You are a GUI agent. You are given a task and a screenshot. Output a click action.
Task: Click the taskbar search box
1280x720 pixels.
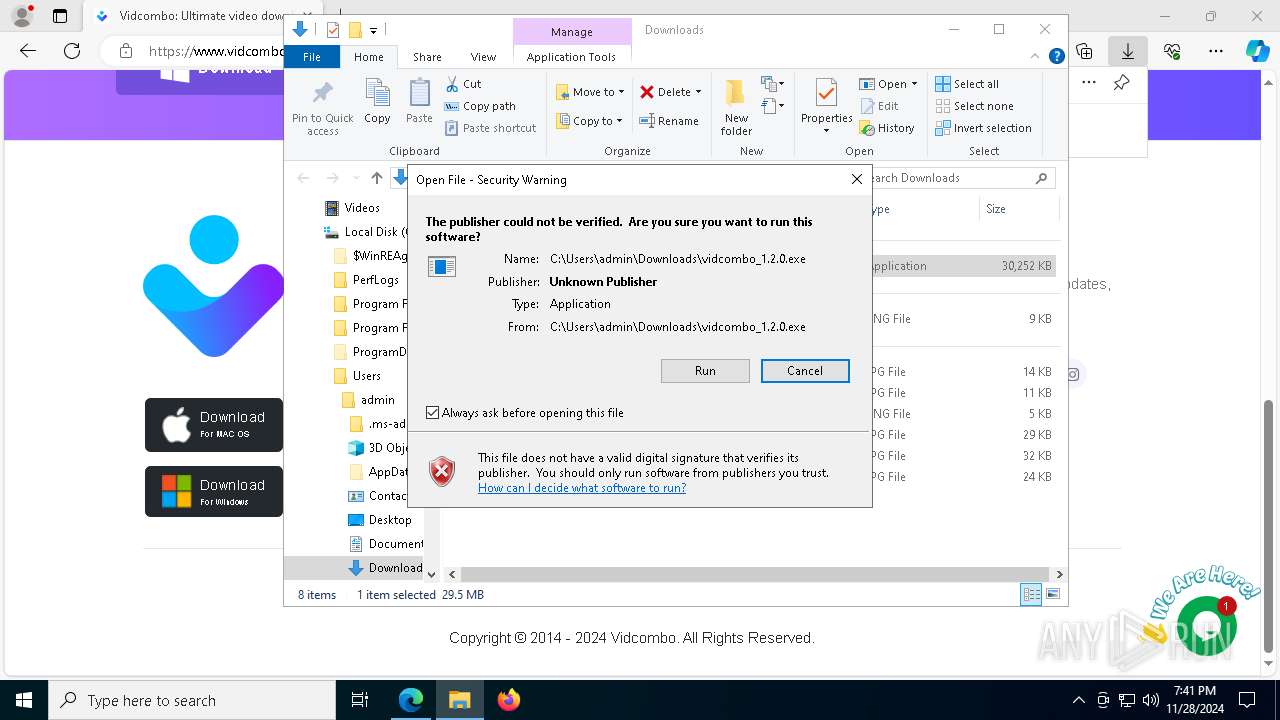192,700
